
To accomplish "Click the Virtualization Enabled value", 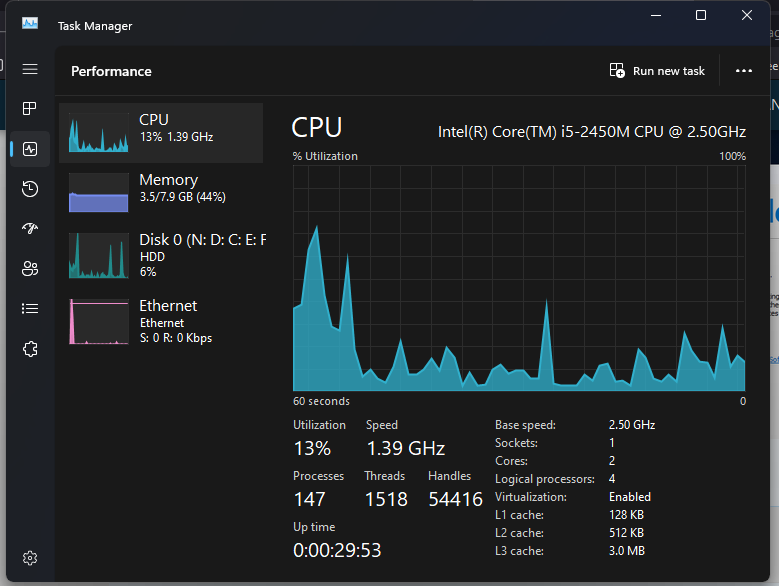I will click(629, 497).
